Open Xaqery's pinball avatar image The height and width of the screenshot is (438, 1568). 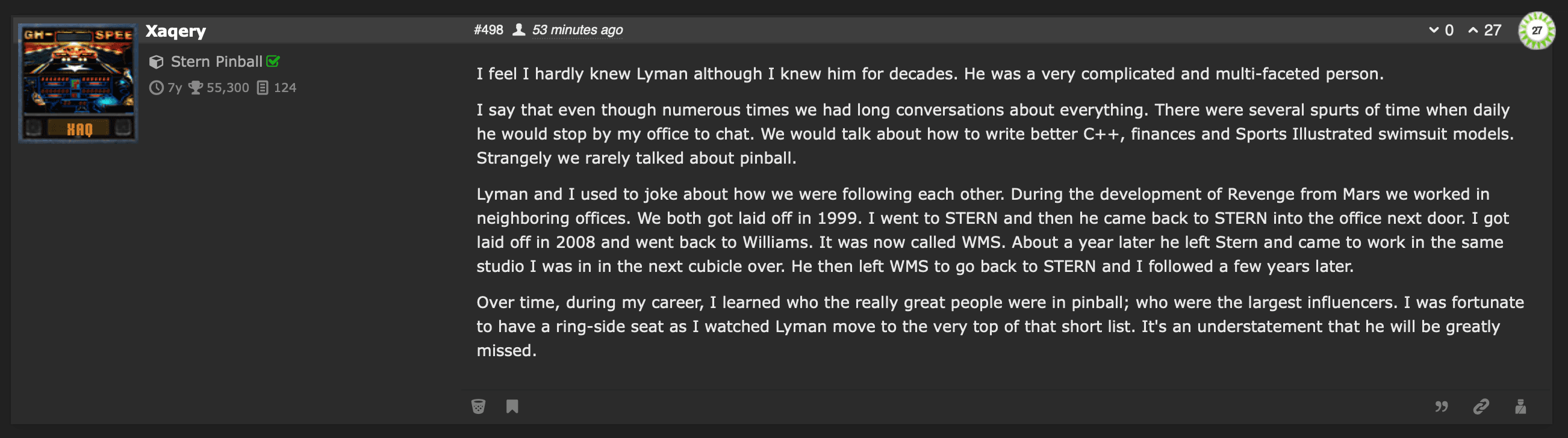tap(78, 83)
